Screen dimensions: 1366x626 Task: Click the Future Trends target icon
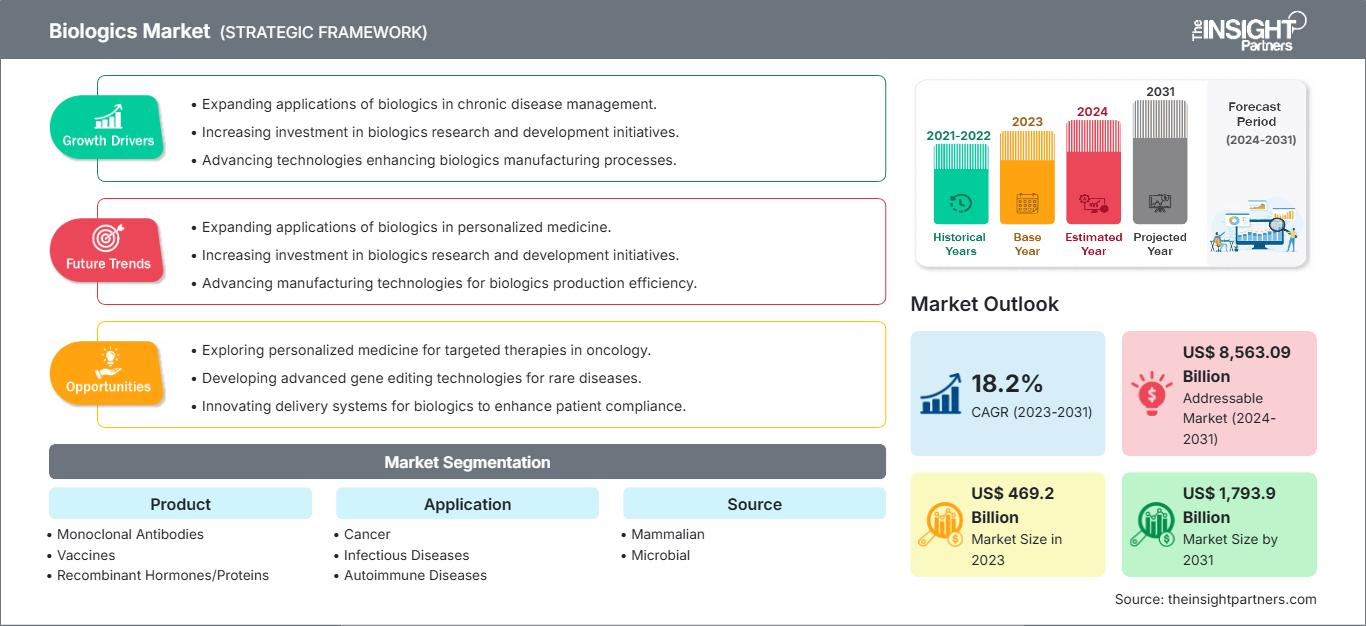[107, 239]
